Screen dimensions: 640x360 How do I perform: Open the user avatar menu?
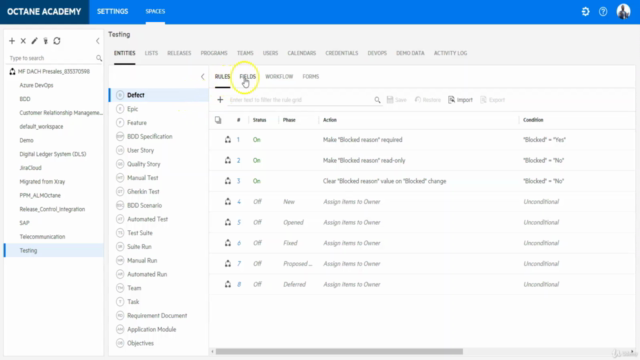[623, 11]
